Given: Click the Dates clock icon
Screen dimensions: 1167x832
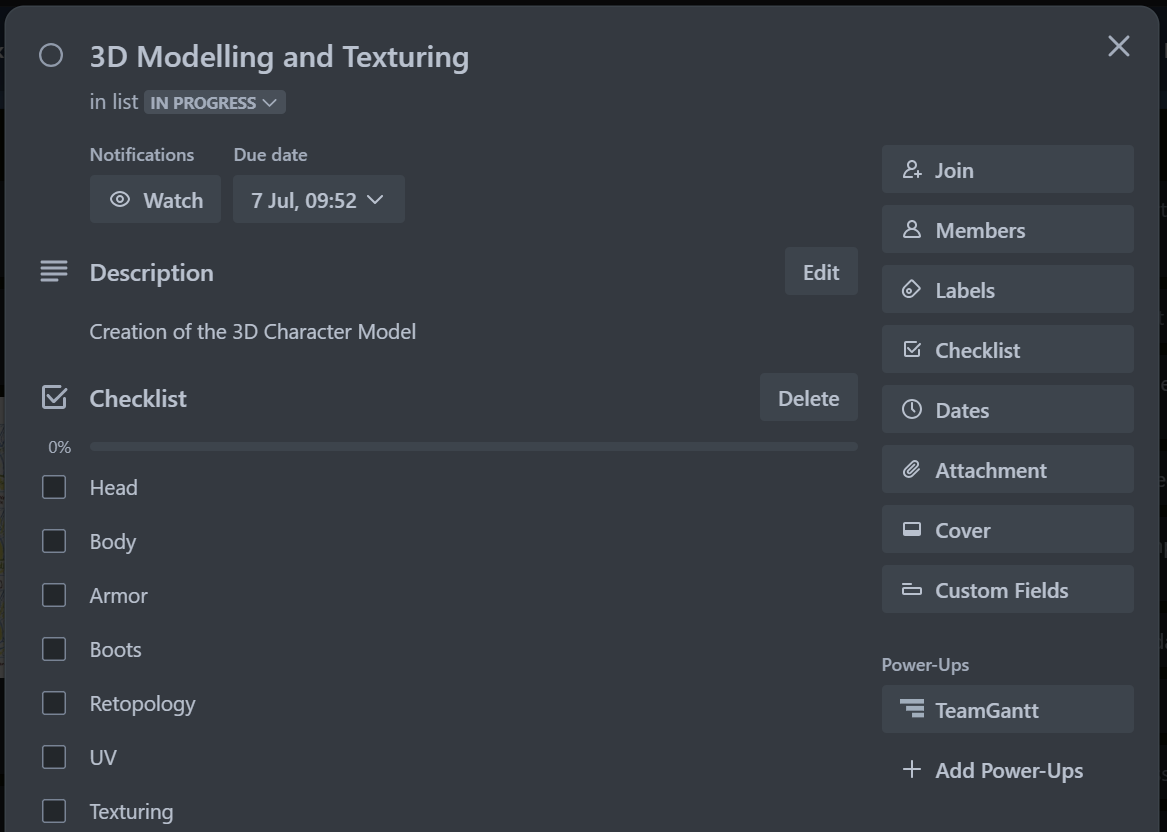Looking at the screenshot, I should [912, 409].
